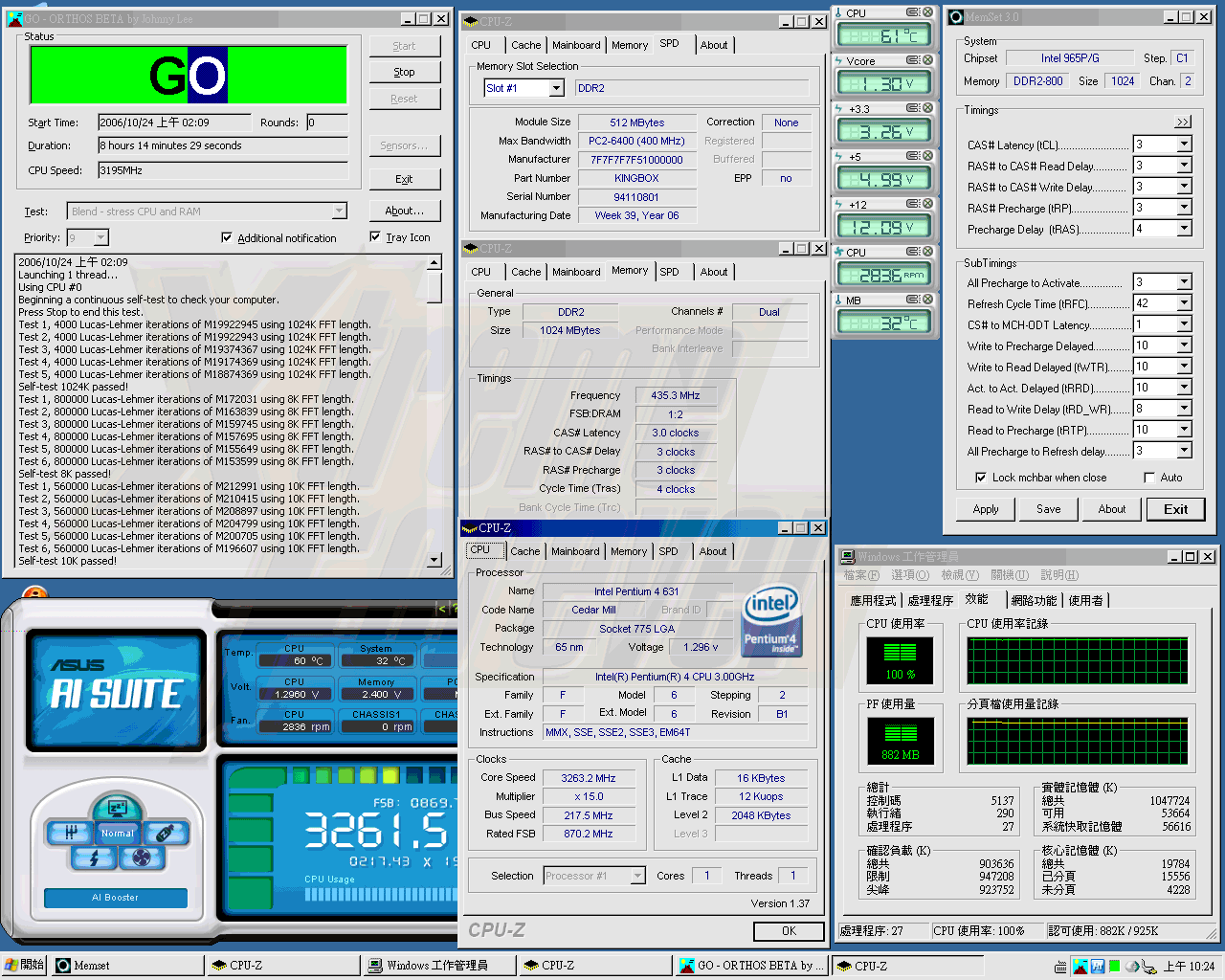Click OK button in CPU-Z
1225x980 pixels.
click(789, 931)
